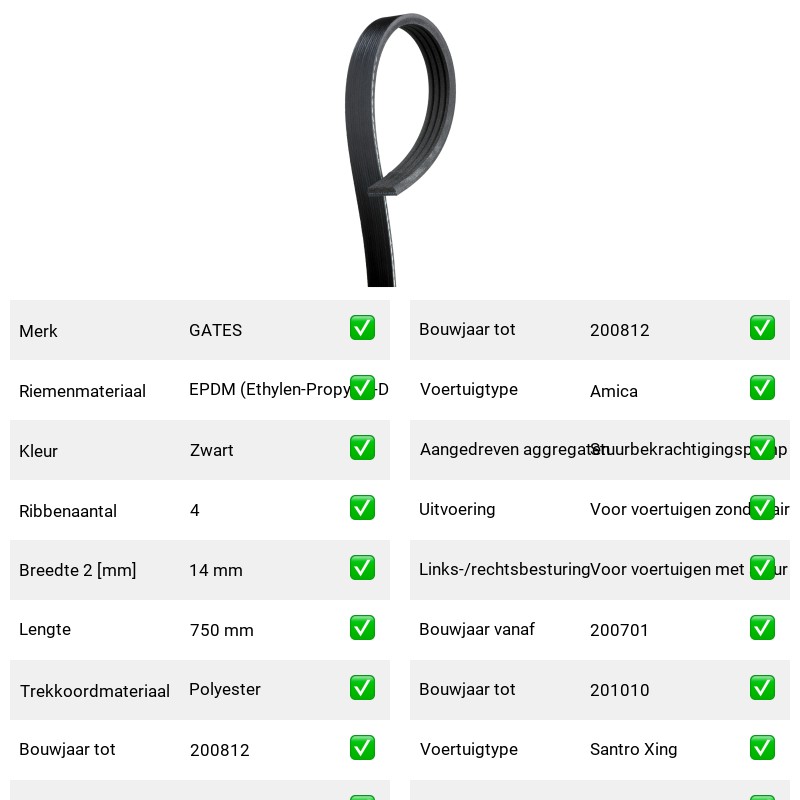Click the GATES brand value
Viewport: 800px width, 800px height.
(215, 330)
